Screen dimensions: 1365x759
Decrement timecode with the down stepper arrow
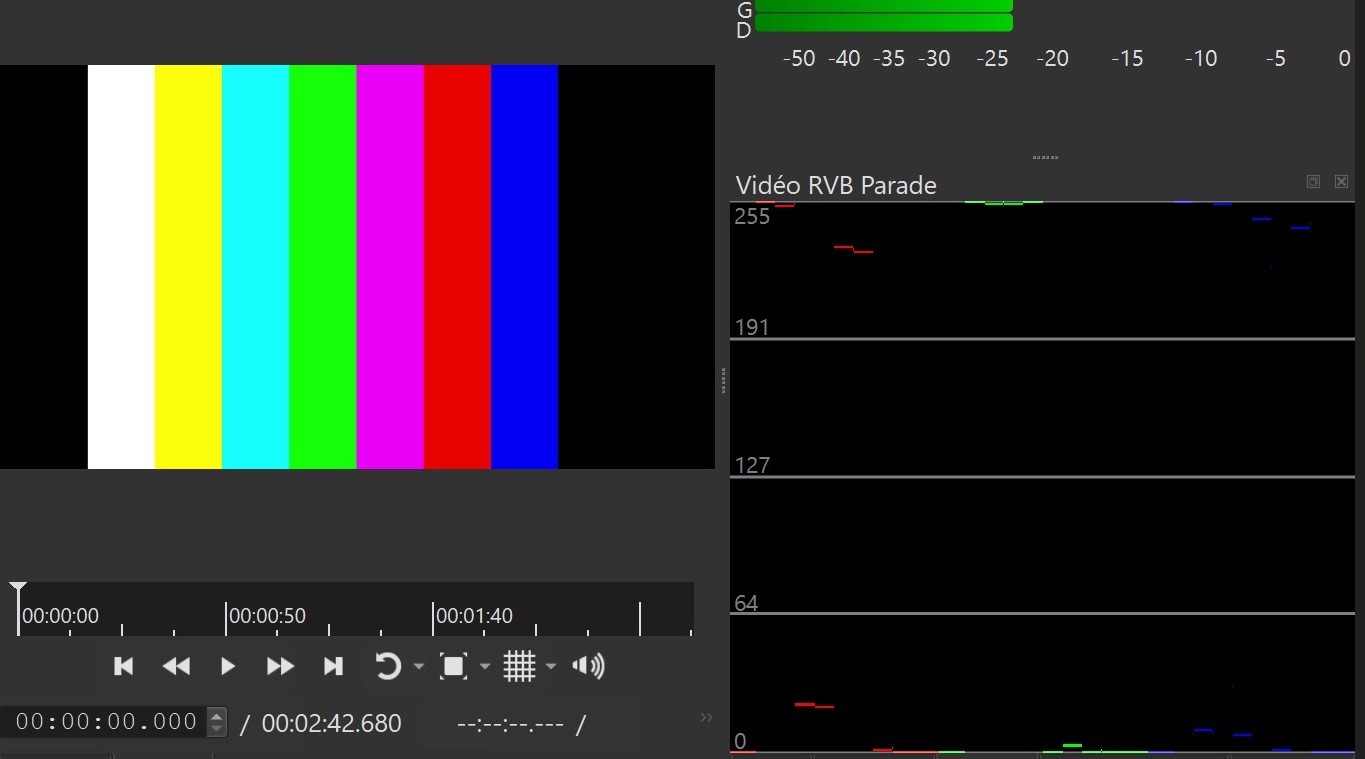(x=217, y=729)
